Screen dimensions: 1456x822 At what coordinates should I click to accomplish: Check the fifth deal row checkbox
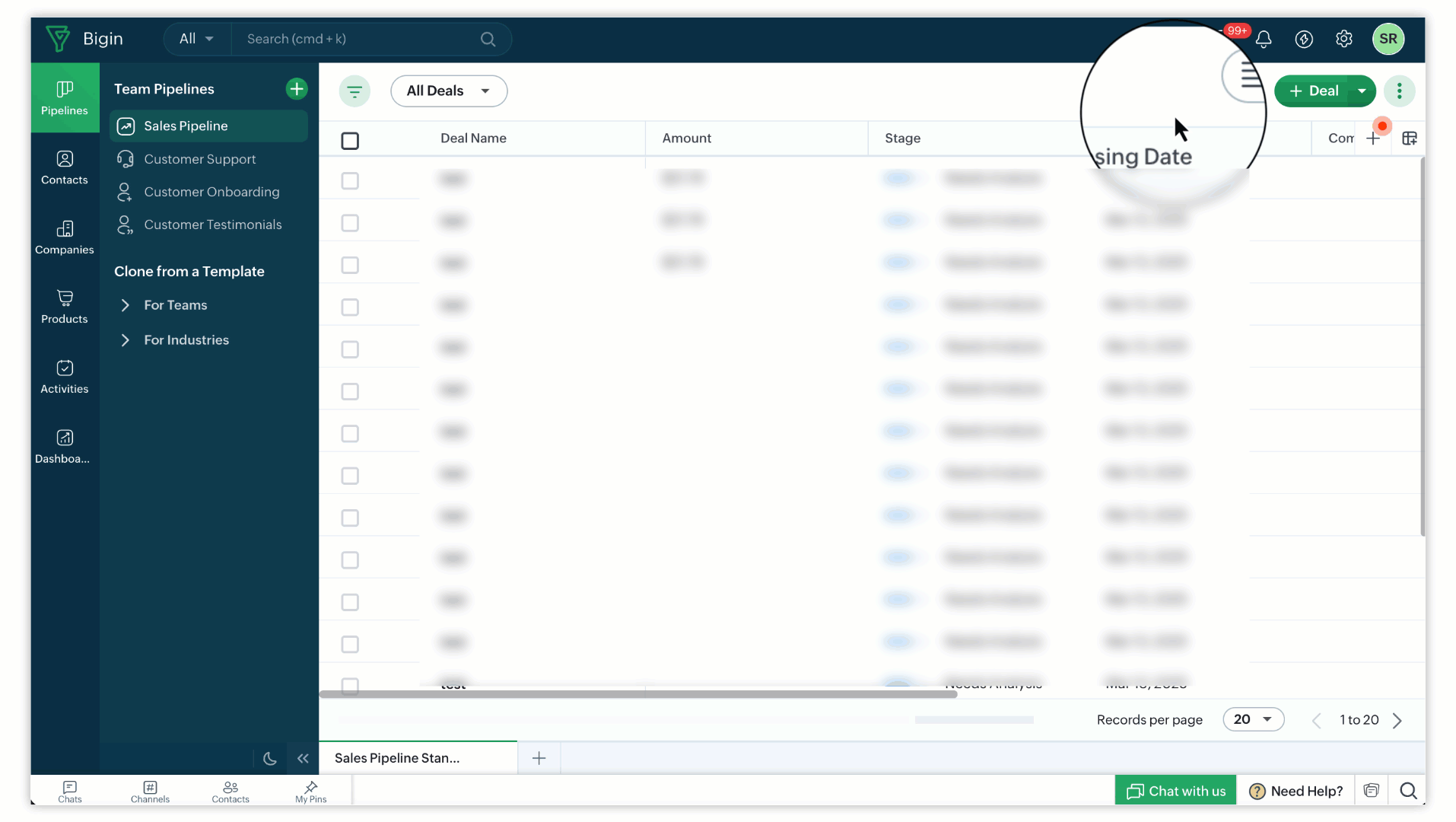[x=350, y=349]
